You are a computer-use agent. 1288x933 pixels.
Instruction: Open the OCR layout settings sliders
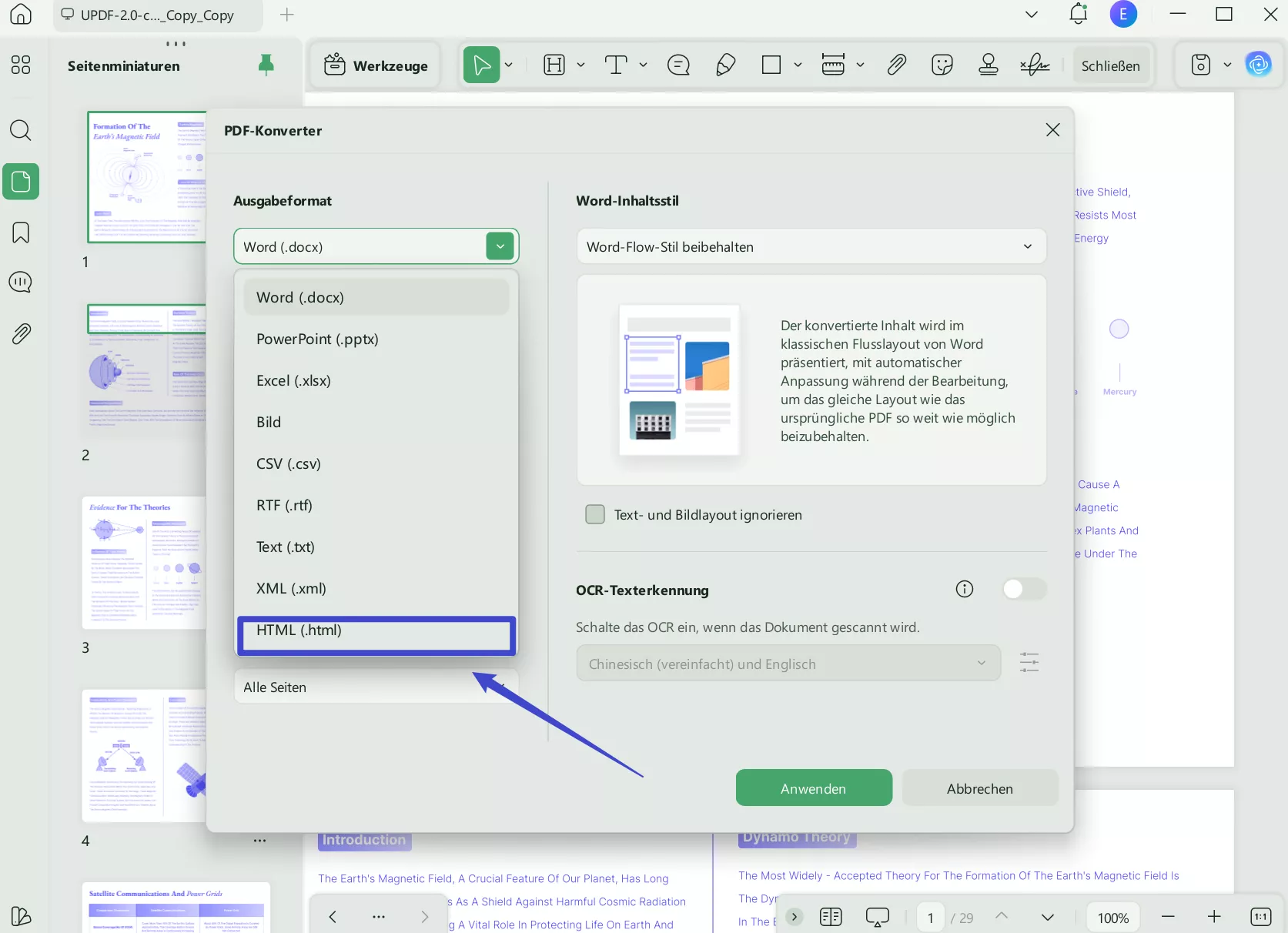(1029, 662)
